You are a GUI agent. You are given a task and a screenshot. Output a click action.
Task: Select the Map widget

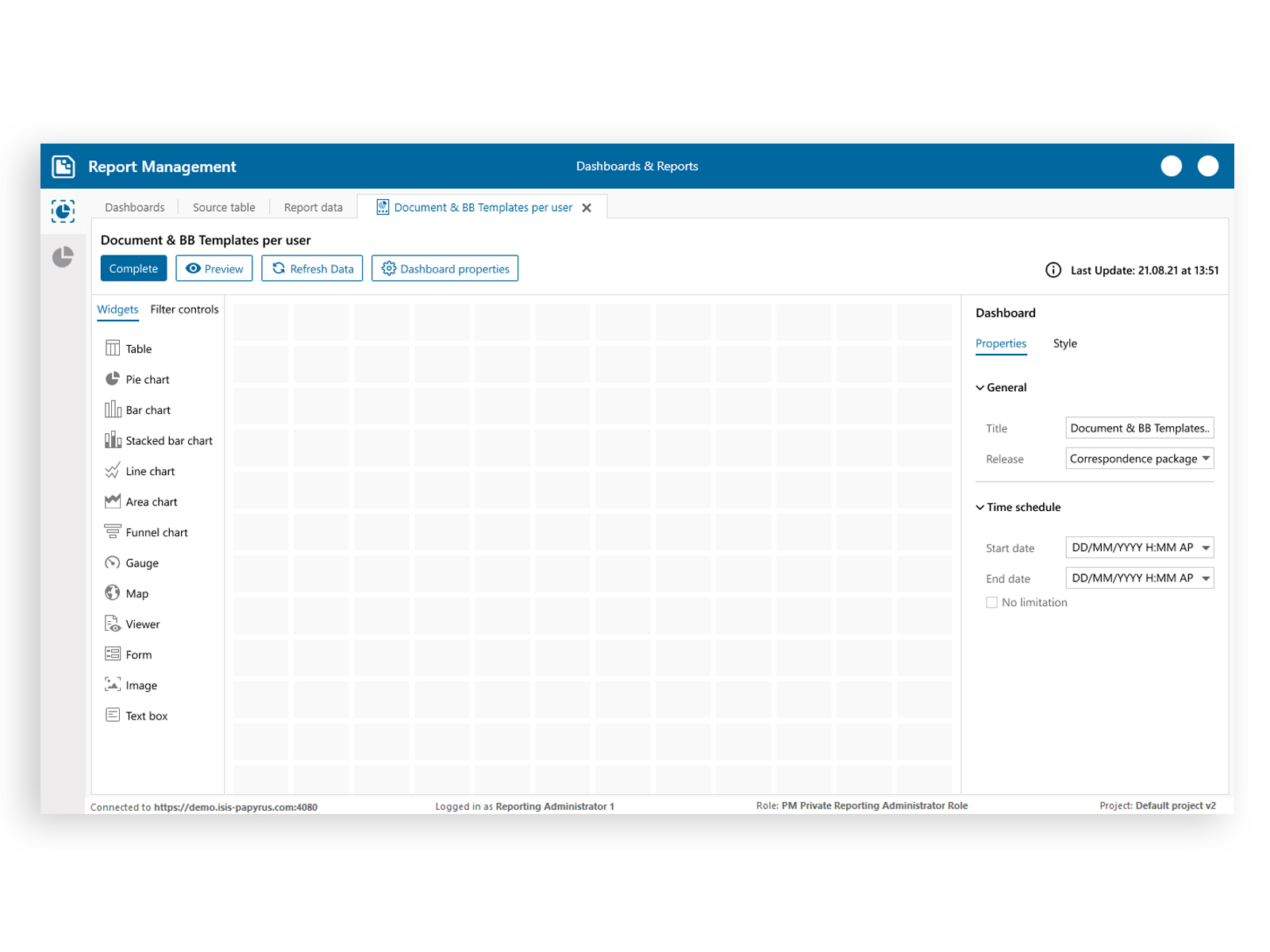pyautogui.click(x=137, y=593)
